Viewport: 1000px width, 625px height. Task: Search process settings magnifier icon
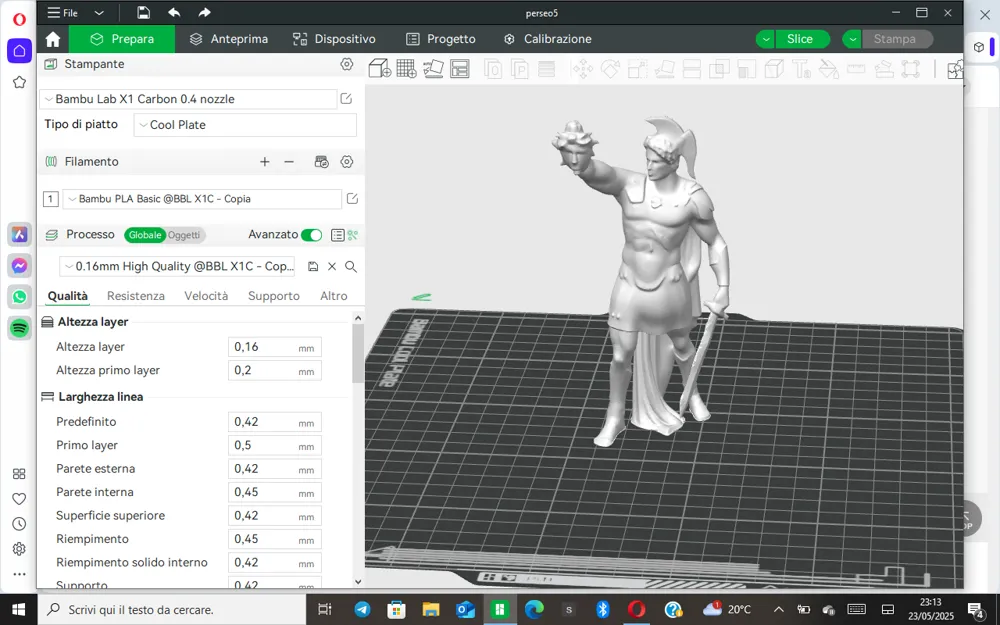tap(351, 267)
